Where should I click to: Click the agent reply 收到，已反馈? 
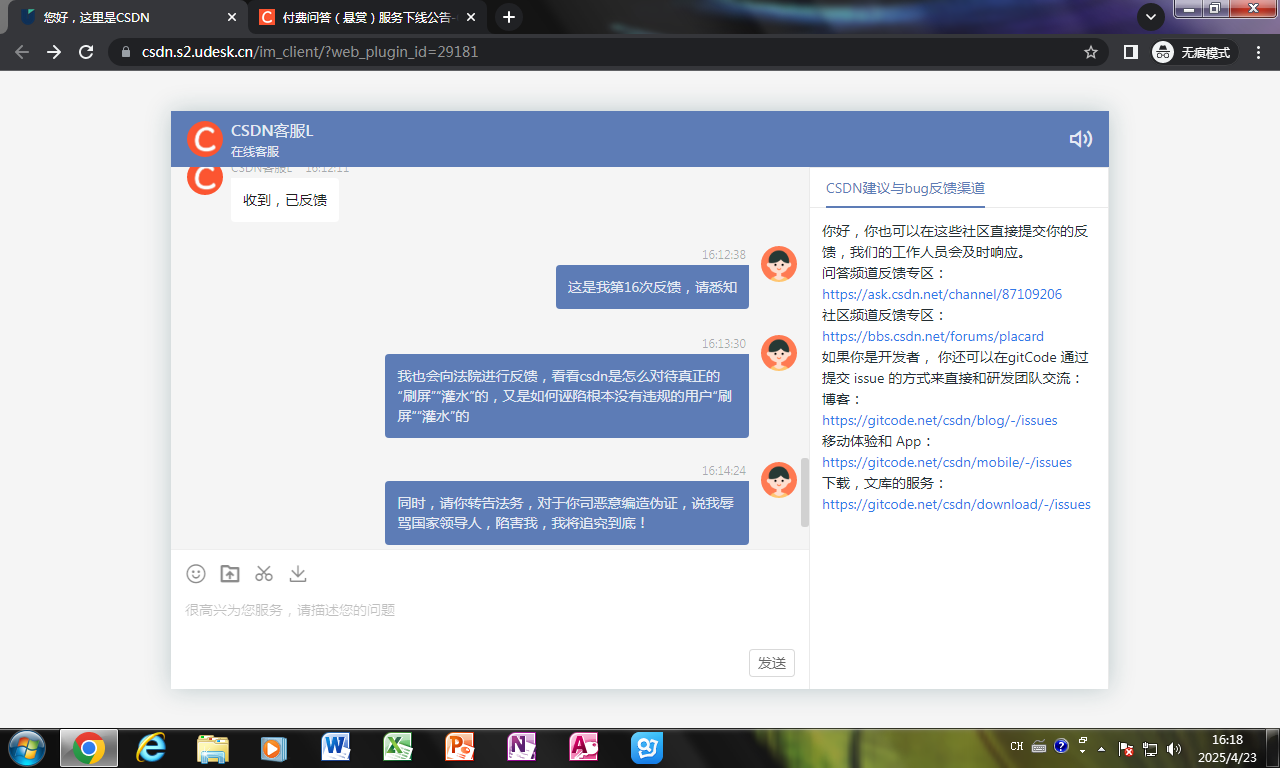click(285, 200)
